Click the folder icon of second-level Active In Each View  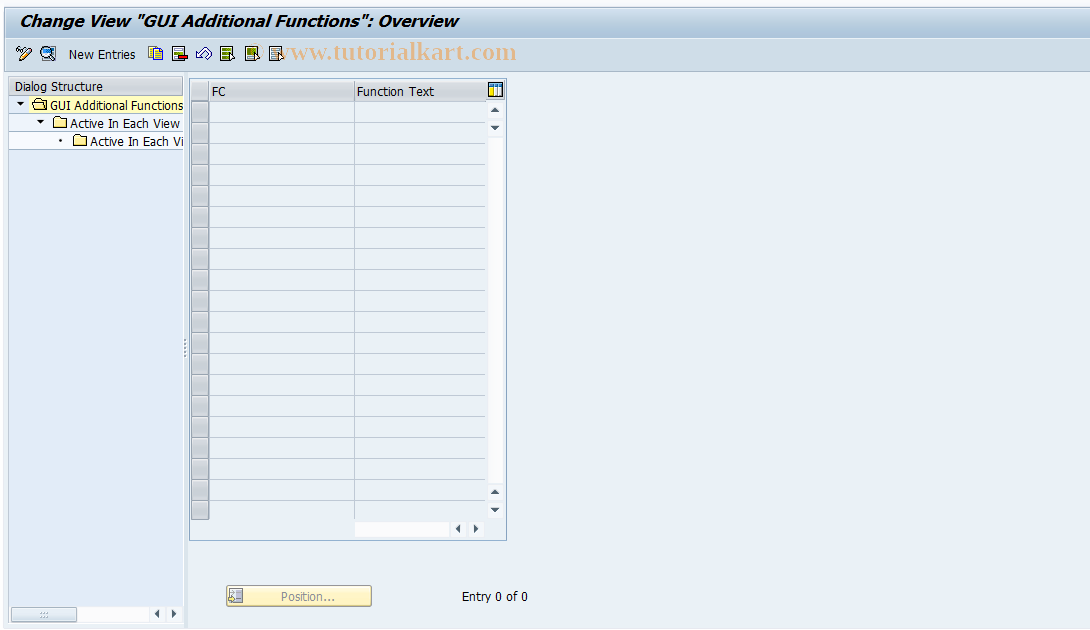(x=60, y=122)
